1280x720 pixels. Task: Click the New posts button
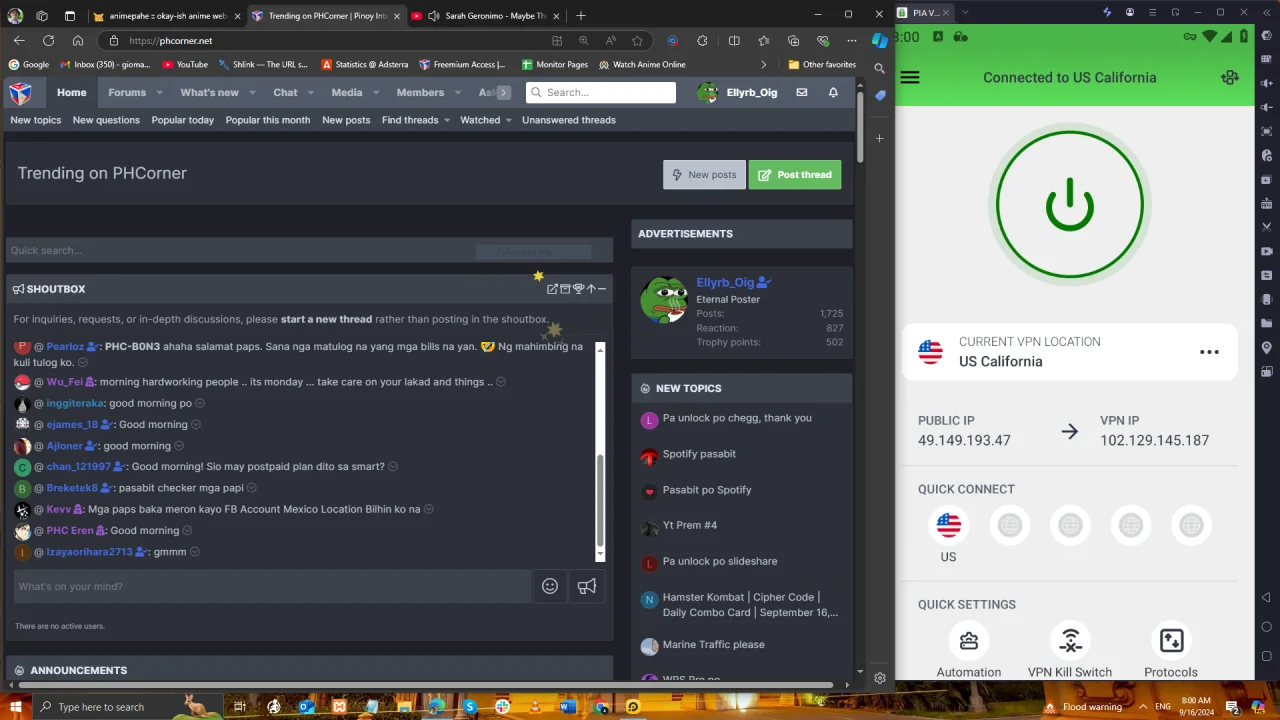click(704, 174)
